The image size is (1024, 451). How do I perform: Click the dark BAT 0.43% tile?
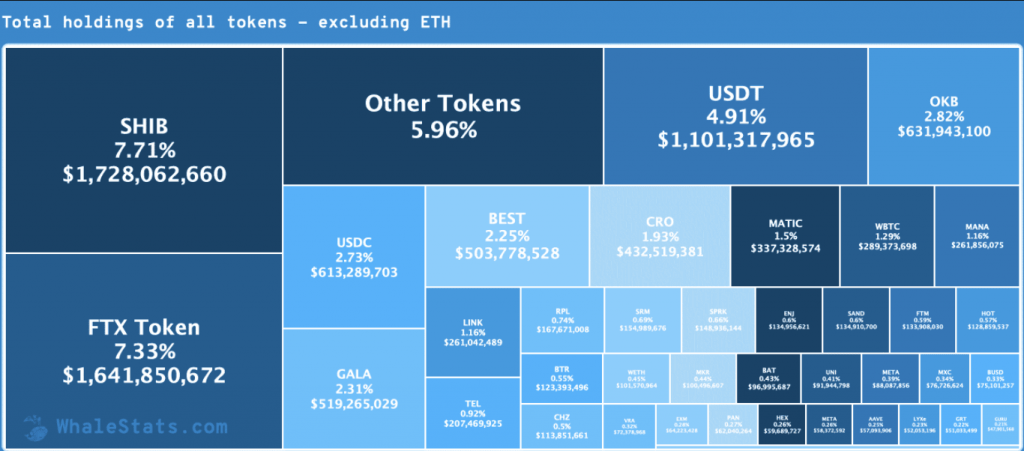point(768,376)
